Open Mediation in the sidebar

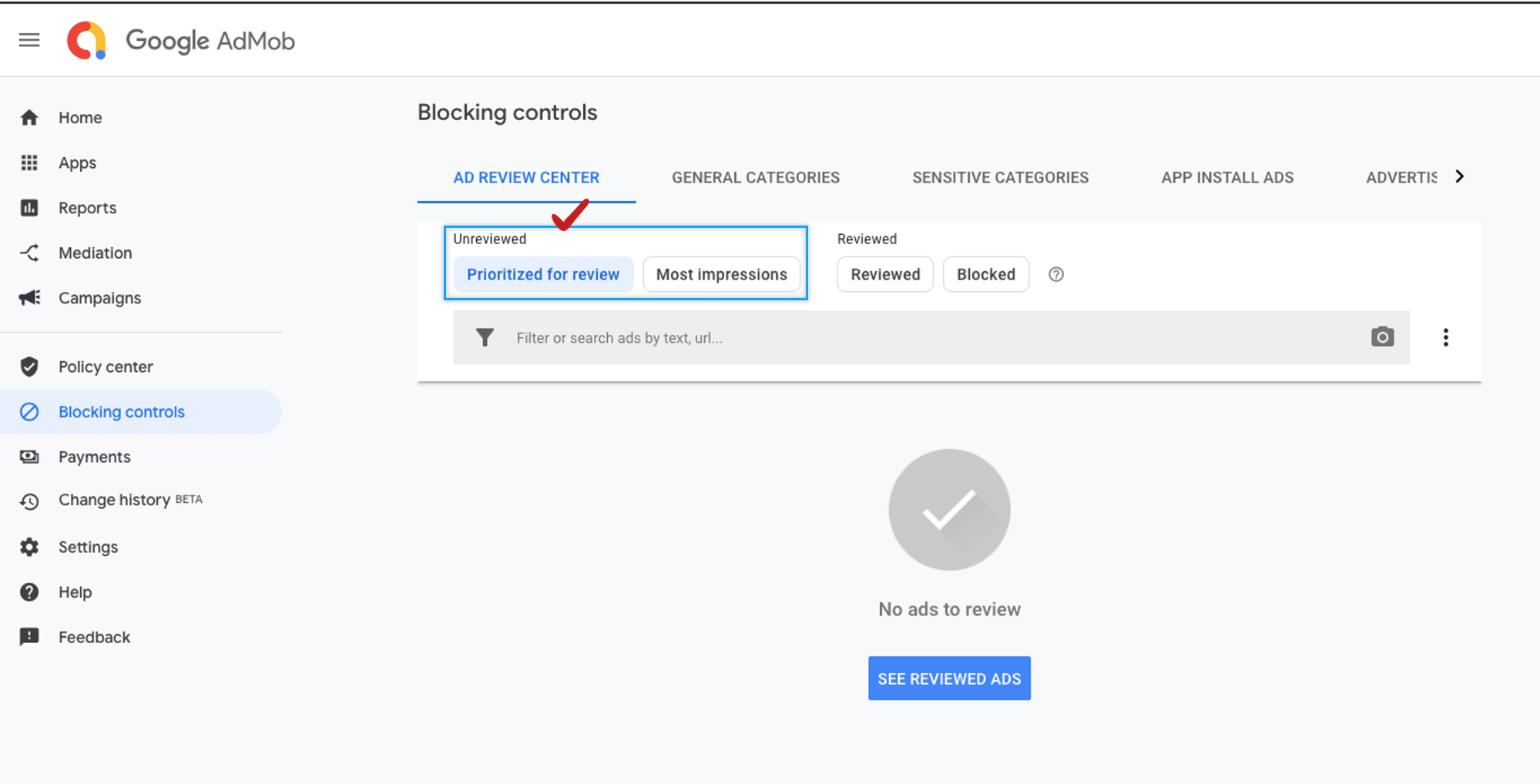(95, 253)
